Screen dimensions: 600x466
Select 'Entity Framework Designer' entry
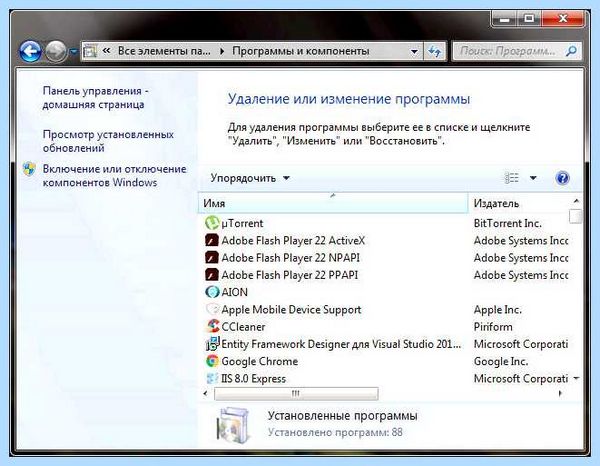[x=341, y=344]
